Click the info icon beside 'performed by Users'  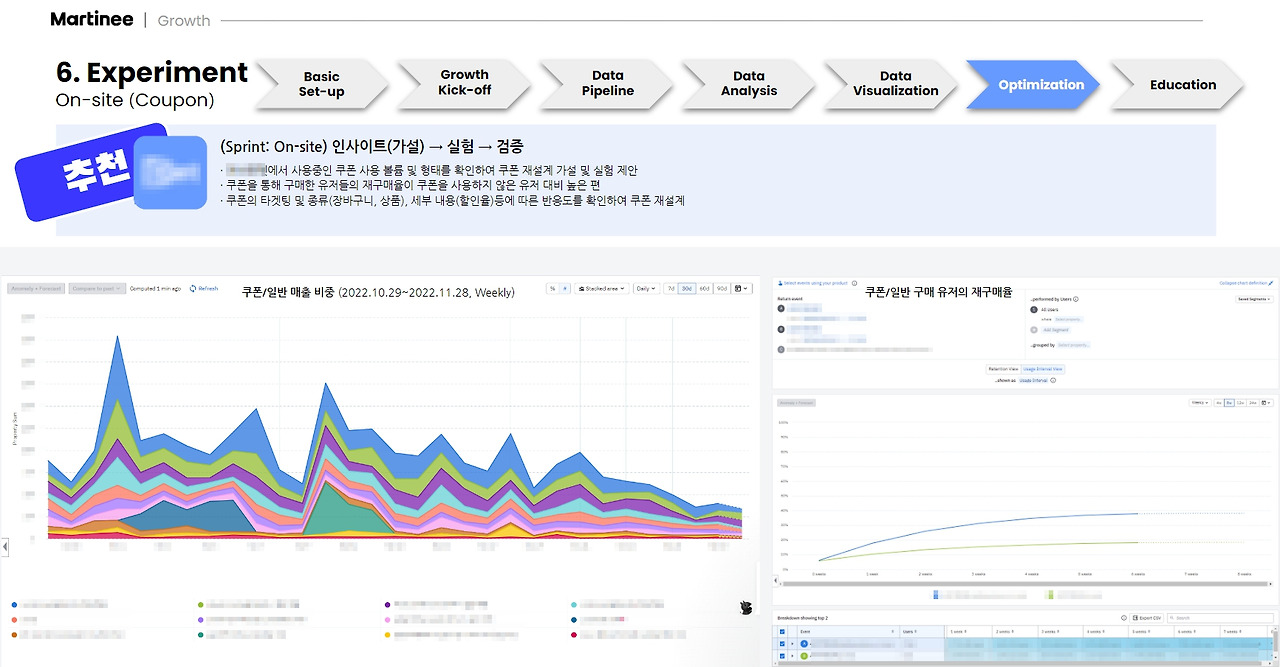[1076, 298]
